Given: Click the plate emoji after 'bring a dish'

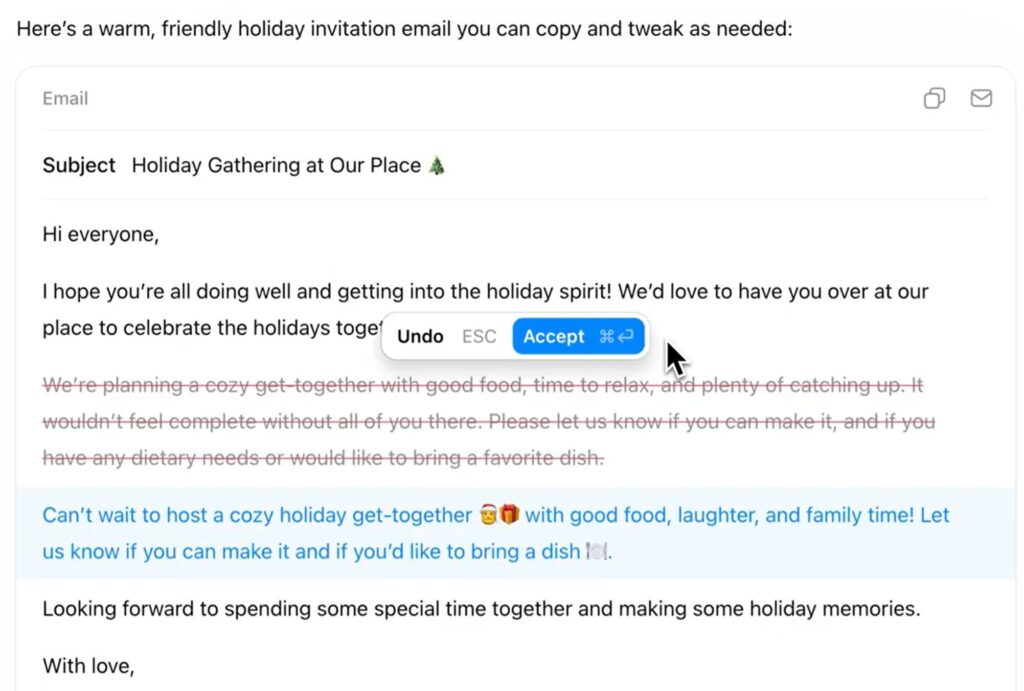Looking at the screenshot, I should click(597, 552).
